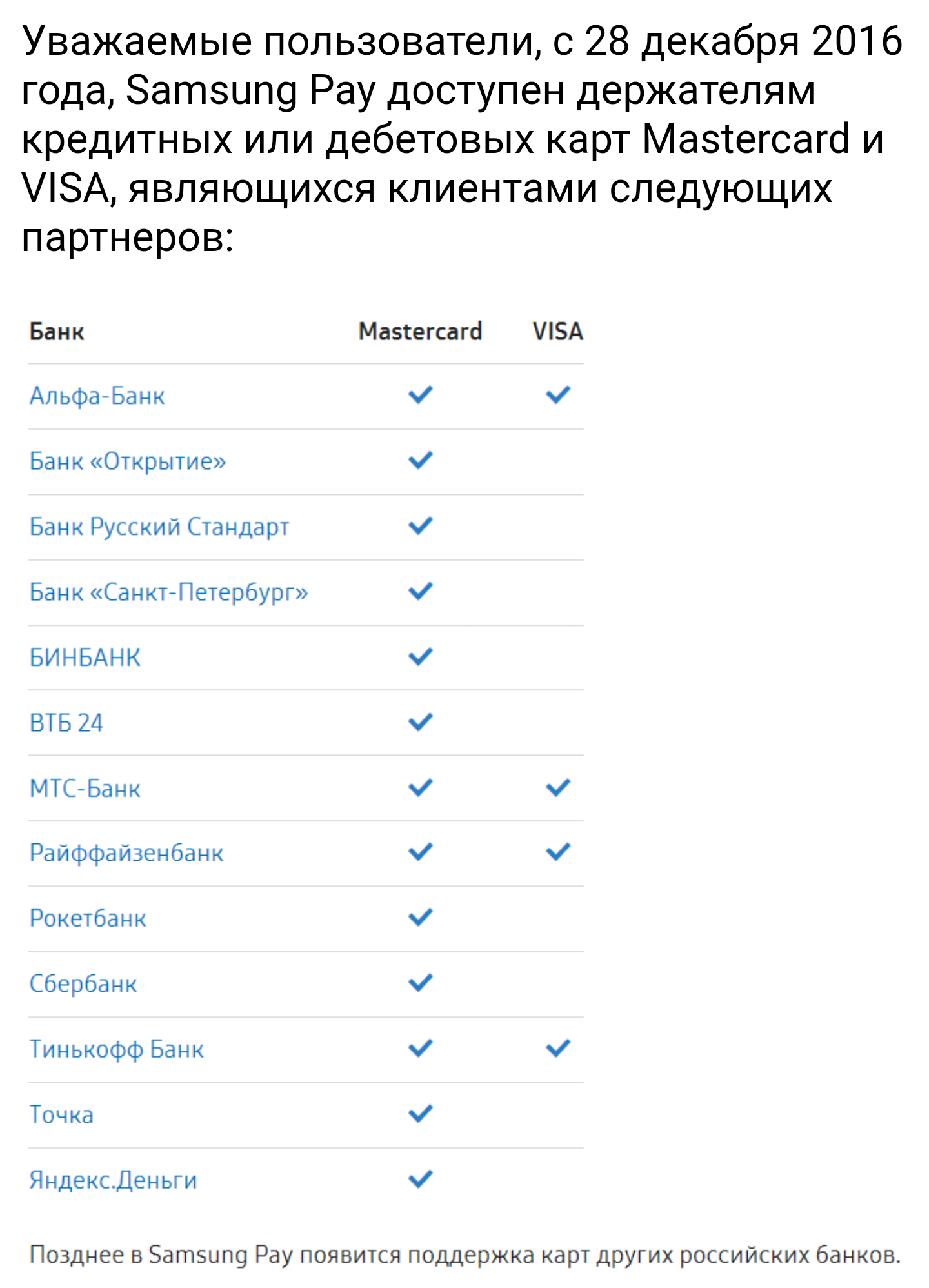The height and width of the screenshot is (1288, 929).
Task: Click the Mastercard column header
Action: tap(421, 332)
